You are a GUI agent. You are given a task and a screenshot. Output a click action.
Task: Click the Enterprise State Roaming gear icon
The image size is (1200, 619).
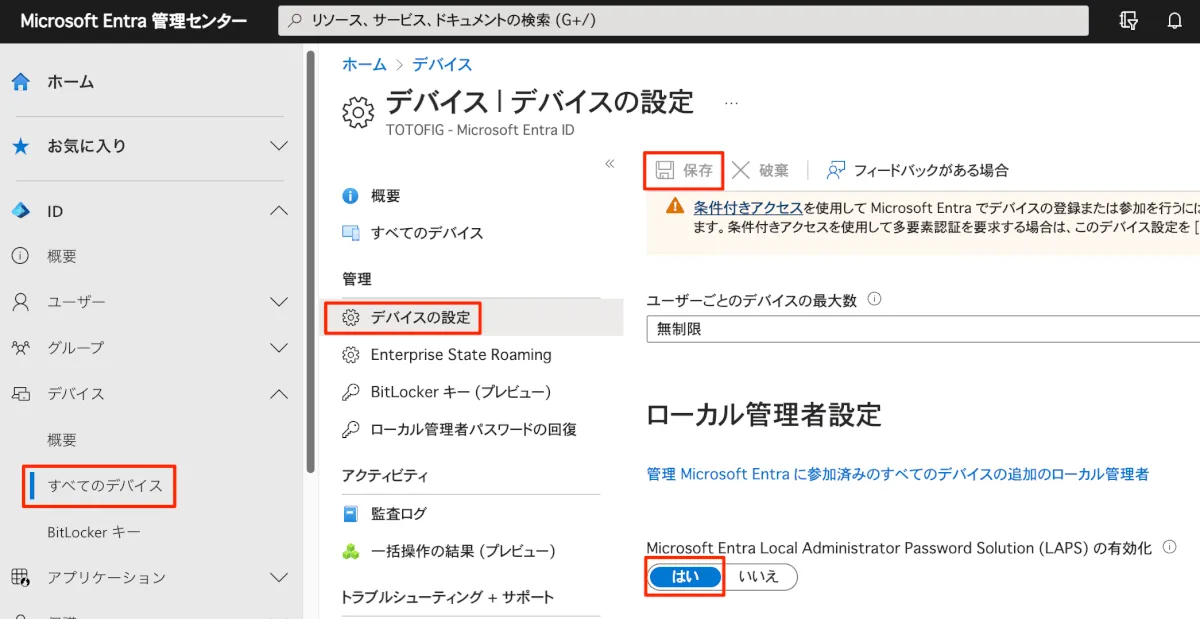pos(350,355)
